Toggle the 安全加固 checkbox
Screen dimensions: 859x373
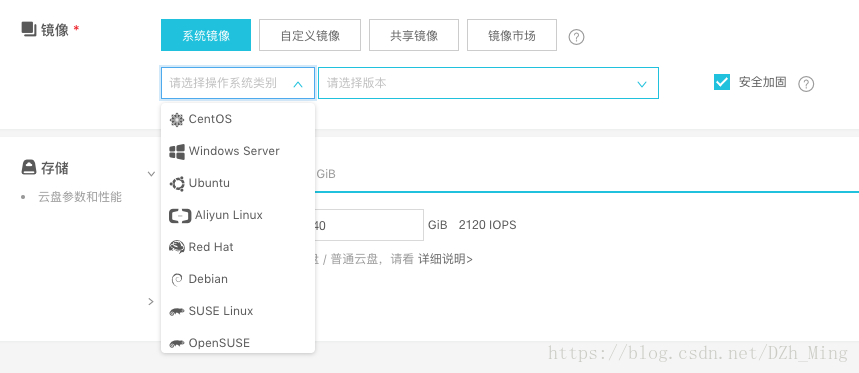(x=722, y=82)
